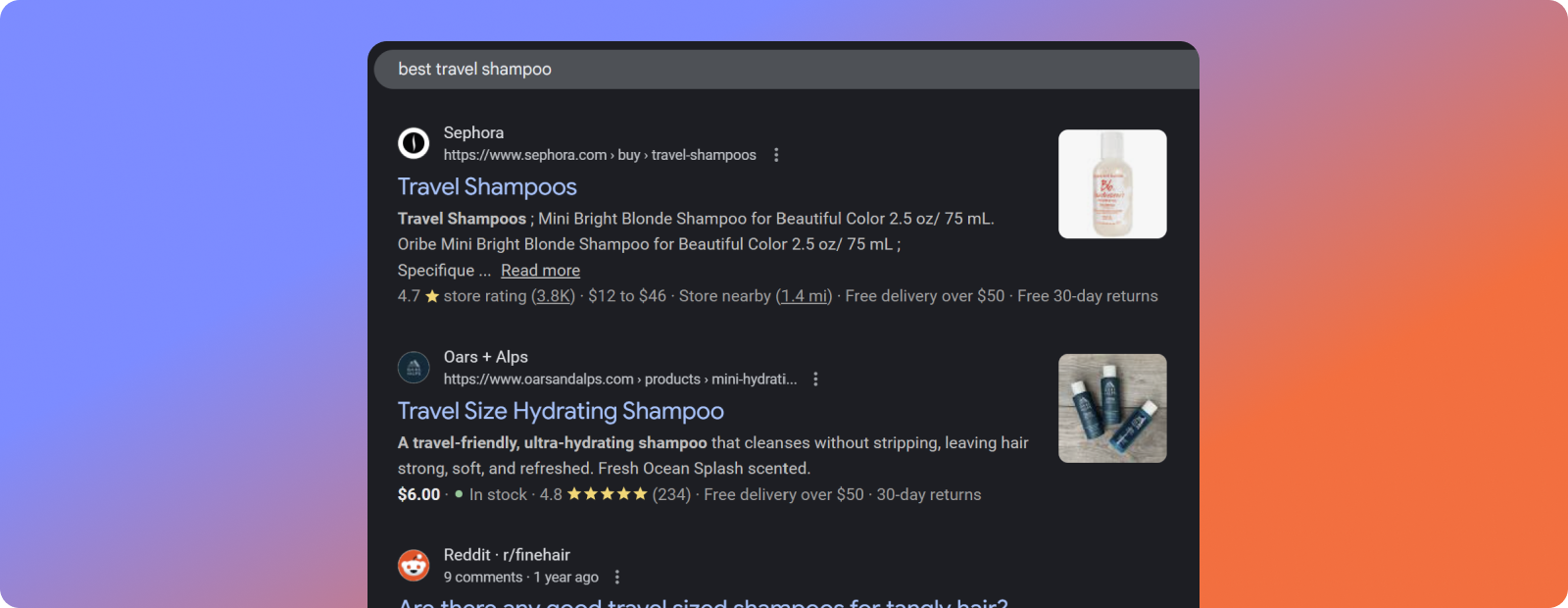
Task: Click the 1.4 mi store nearby link
Action: pos(804,296)
